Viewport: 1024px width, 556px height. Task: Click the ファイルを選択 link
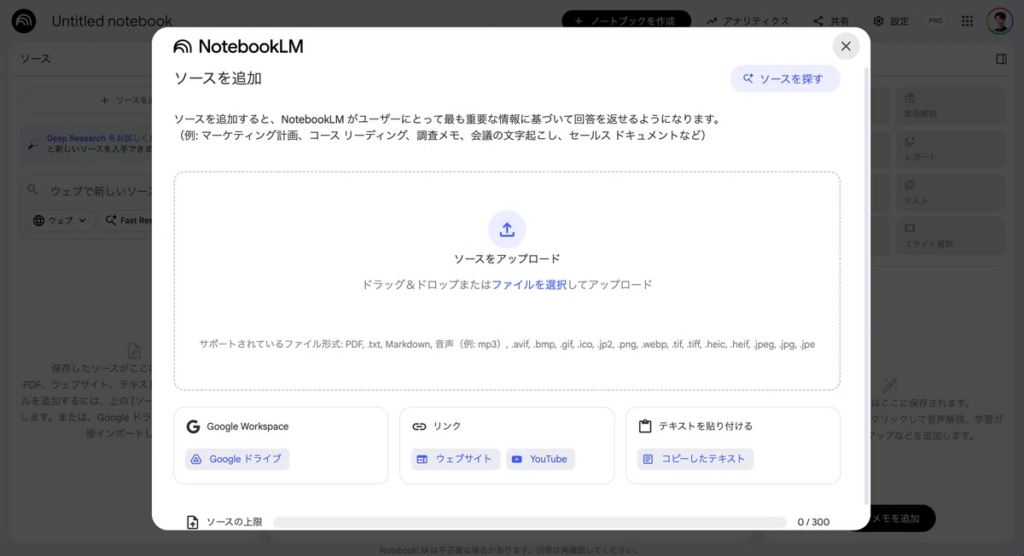click(529, 285)
